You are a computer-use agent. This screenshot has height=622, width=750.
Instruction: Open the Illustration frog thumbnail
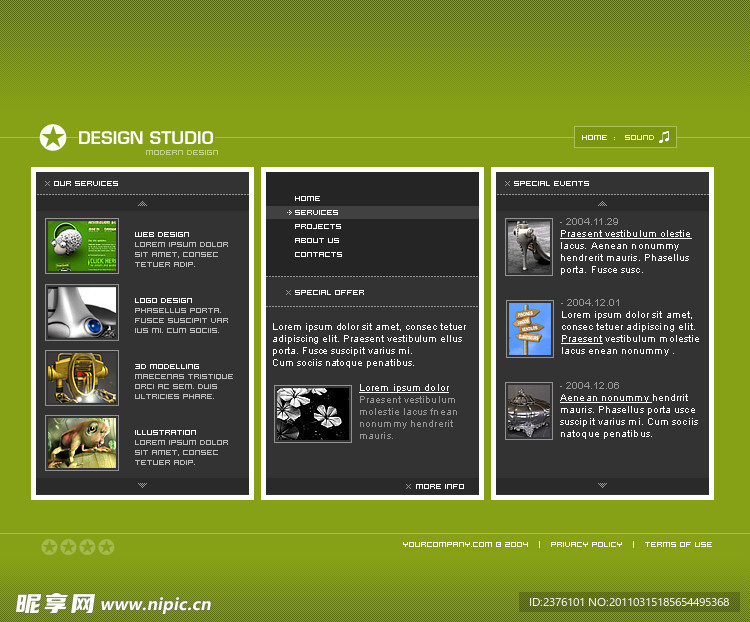(x=82, y=443)
